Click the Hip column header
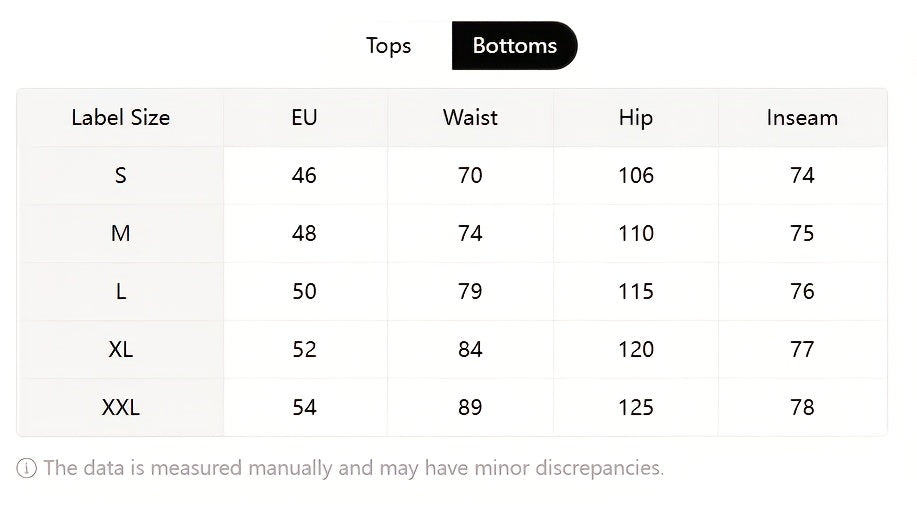The height and width of the screenshot is (507, 917). pyautogui.click(x=635, y=118)
